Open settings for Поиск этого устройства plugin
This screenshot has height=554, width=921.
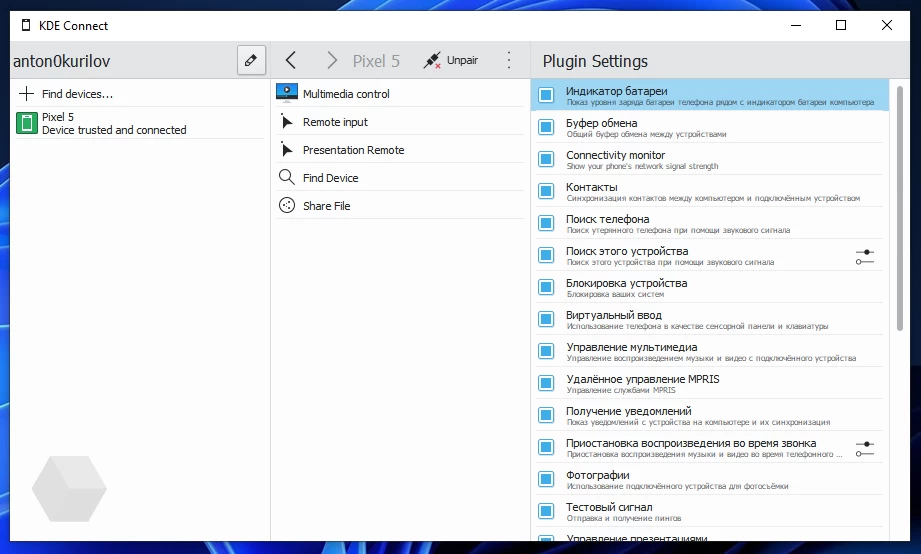(x=865, y=257)
